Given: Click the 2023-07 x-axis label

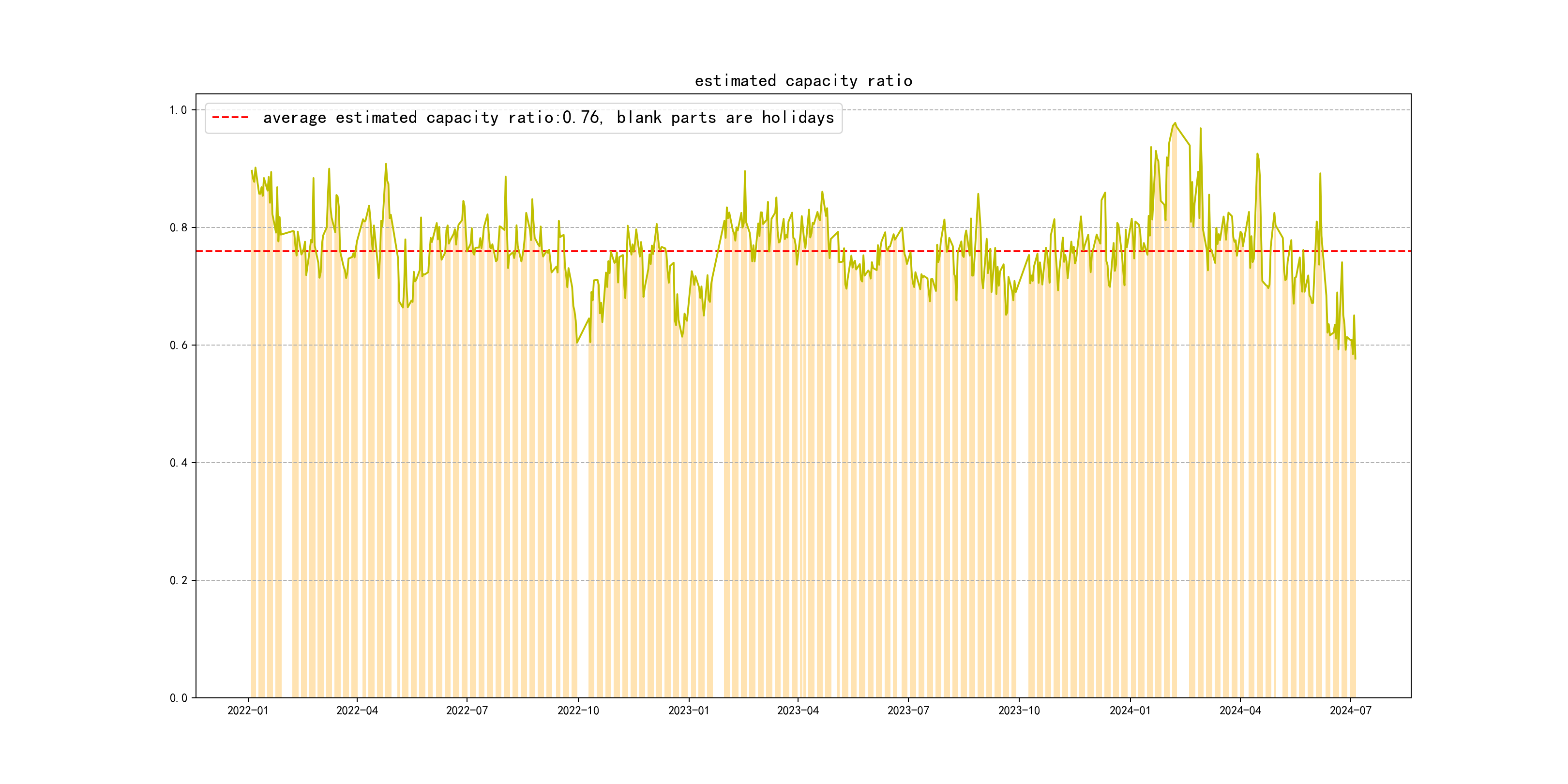Looking at the screenshot, I should click(908, 710).
